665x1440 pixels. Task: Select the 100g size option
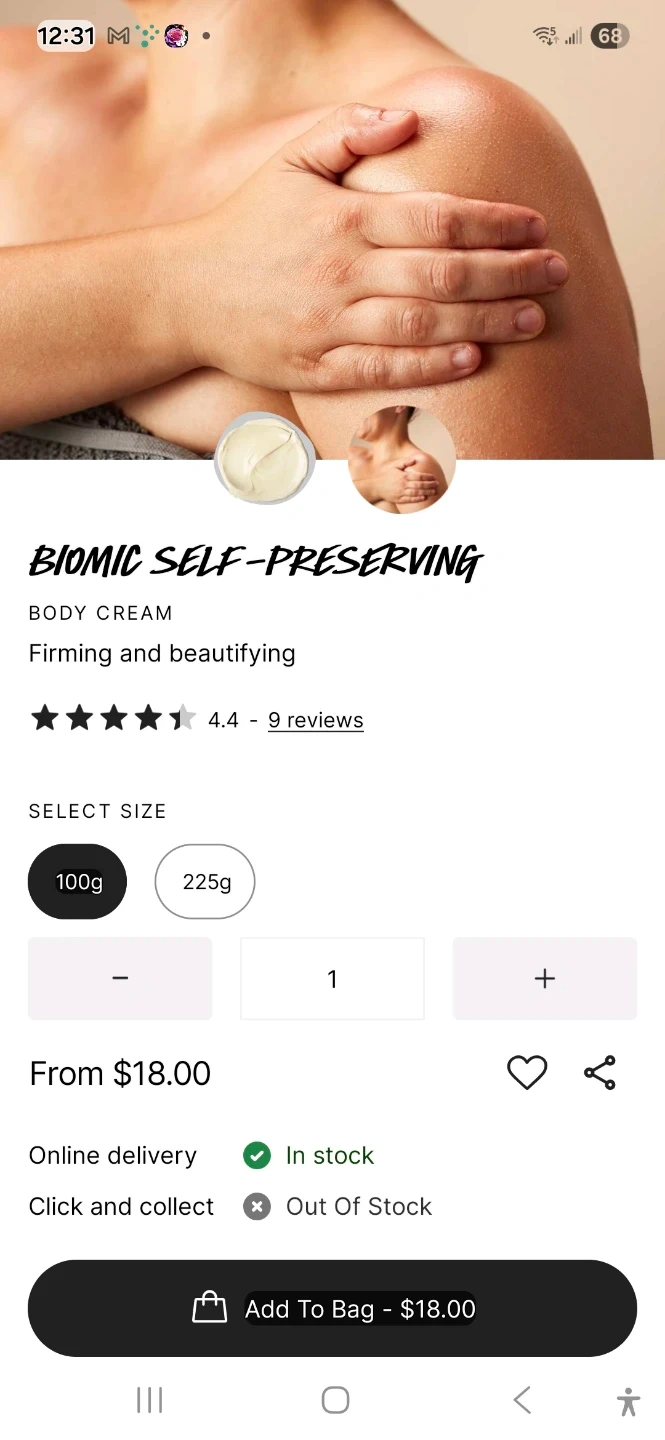pos(78,882)
